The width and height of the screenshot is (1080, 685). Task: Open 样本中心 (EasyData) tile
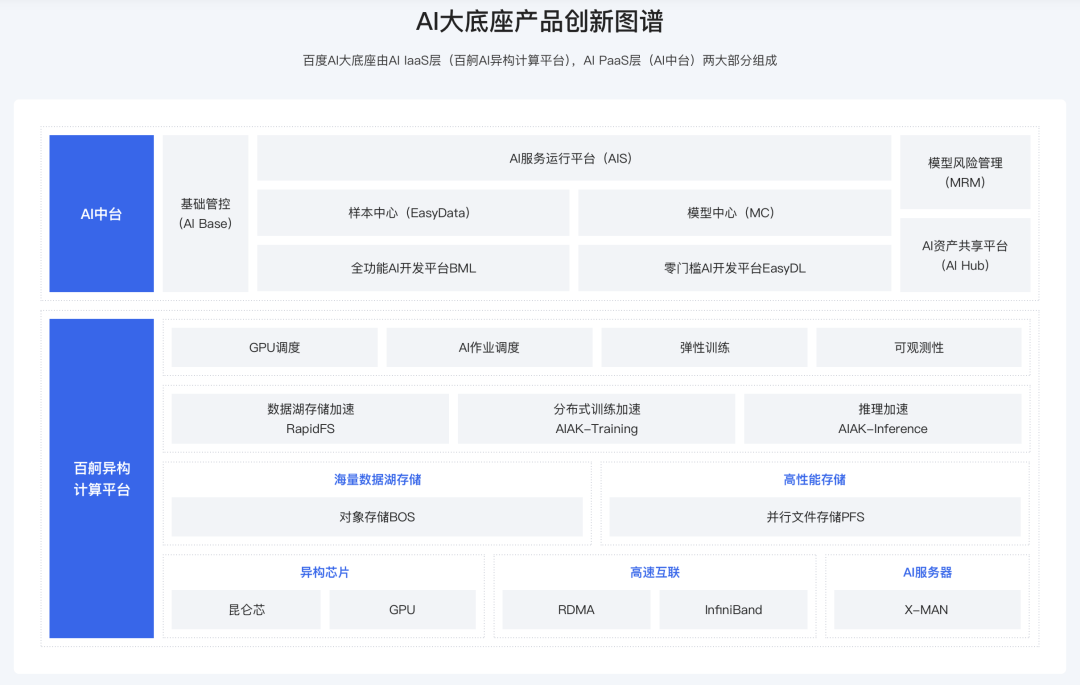413,213
